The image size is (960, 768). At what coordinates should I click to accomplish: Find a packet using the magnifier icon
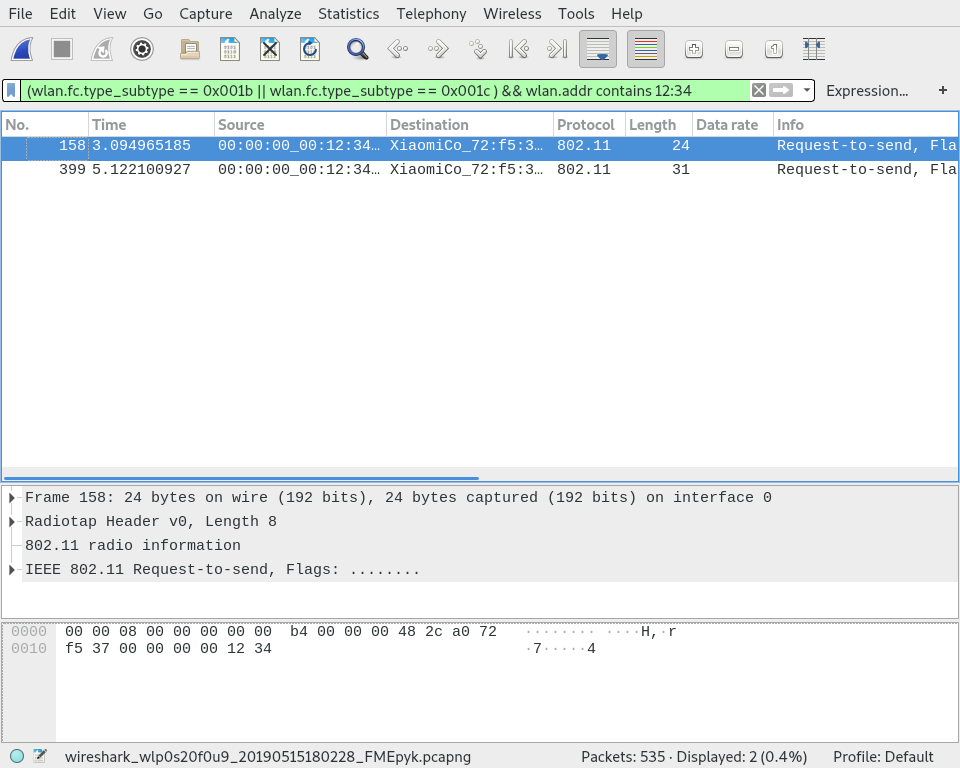tap(356, 48)
